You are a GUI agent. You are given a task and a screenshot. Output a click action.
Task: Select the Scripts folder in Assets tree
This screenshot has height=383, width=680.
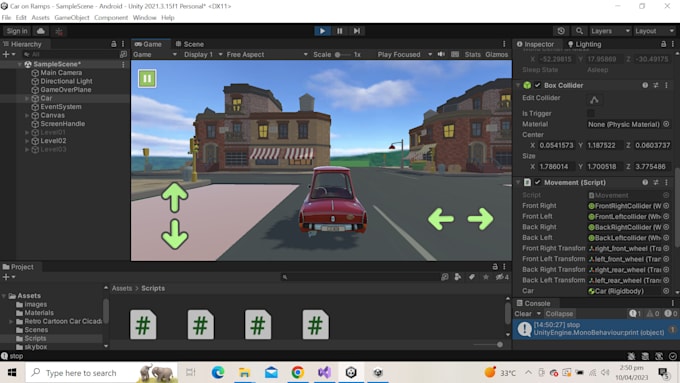[35, 338]
